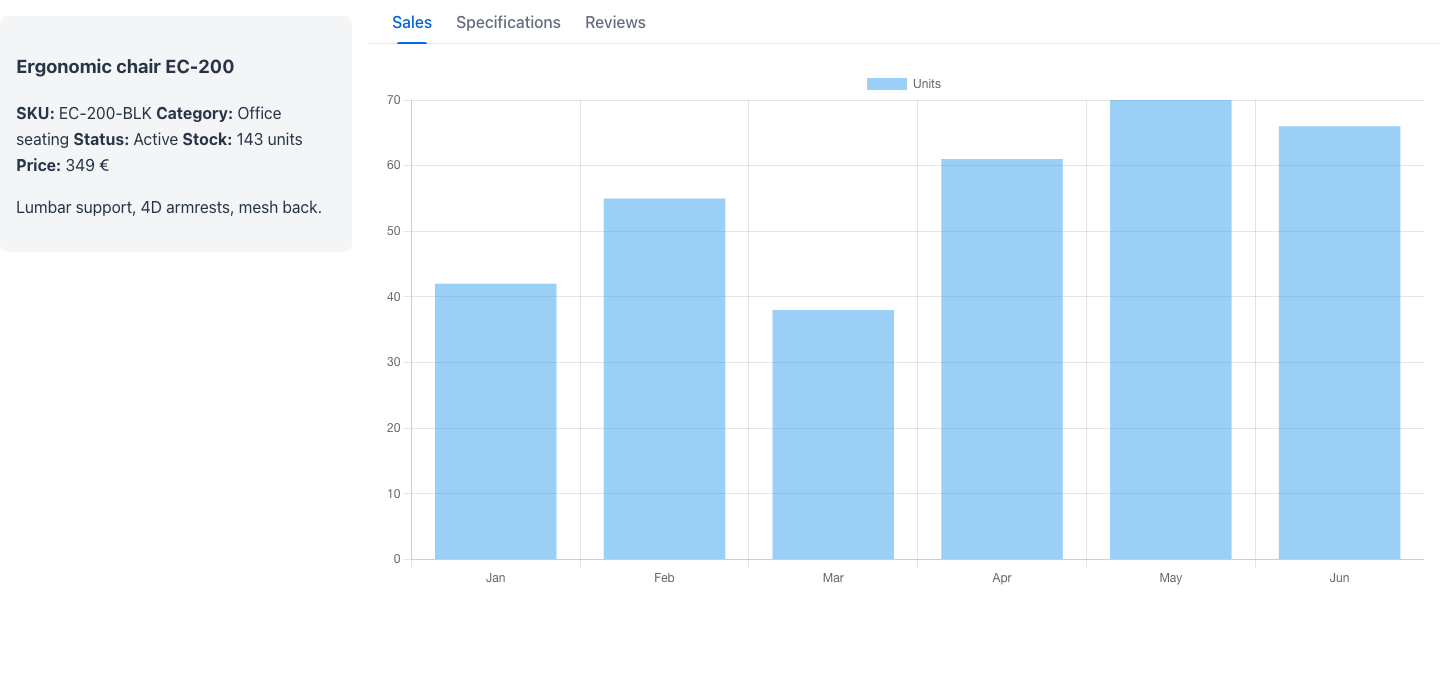Open the Specifications tab
1440x700 pixels.
tap(508, 22)
